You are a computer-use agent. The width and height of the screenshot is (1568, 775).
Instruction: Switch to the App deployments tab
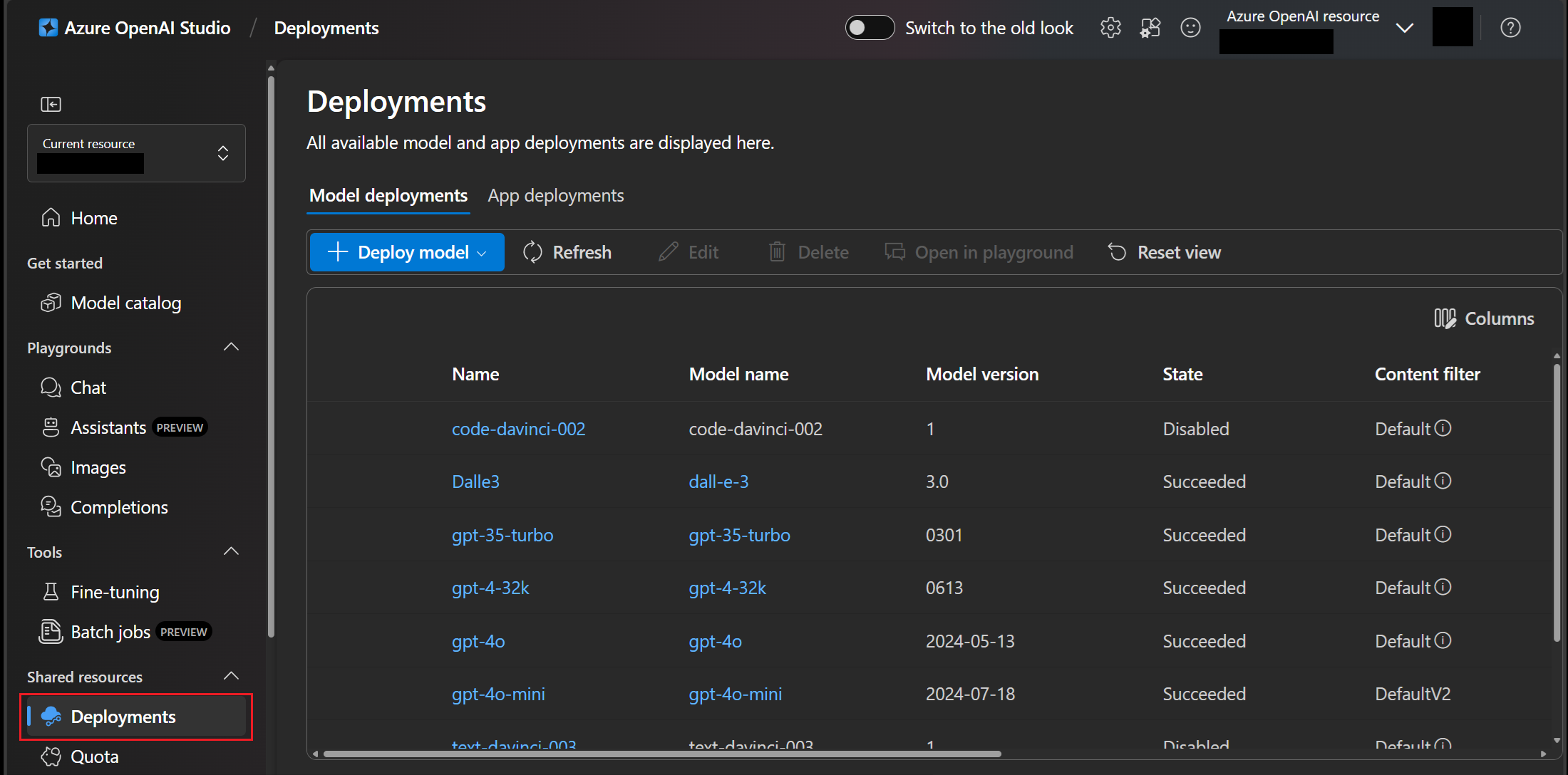[x=556, y=195]
